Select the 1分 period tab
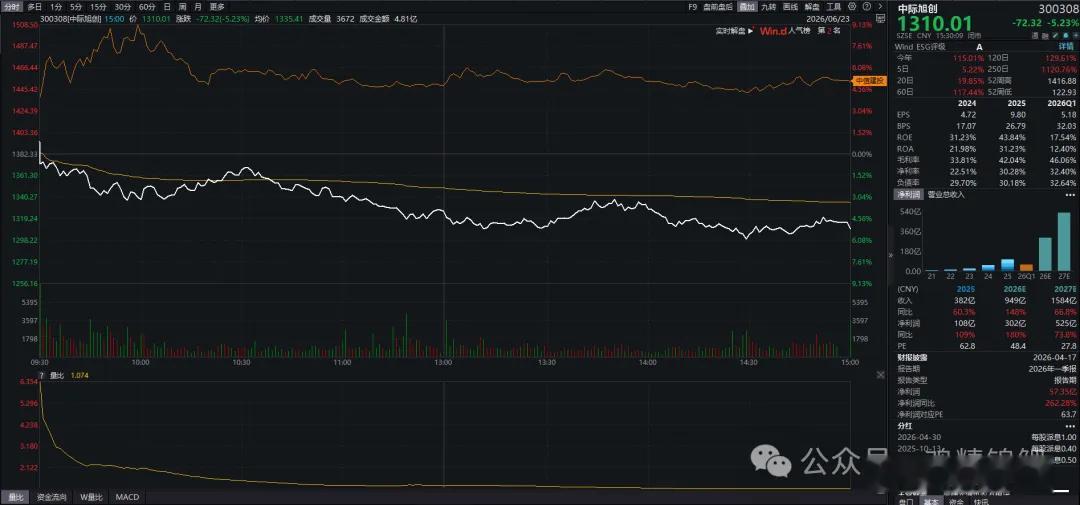The image size is (1080, 505). pos(56,6)
